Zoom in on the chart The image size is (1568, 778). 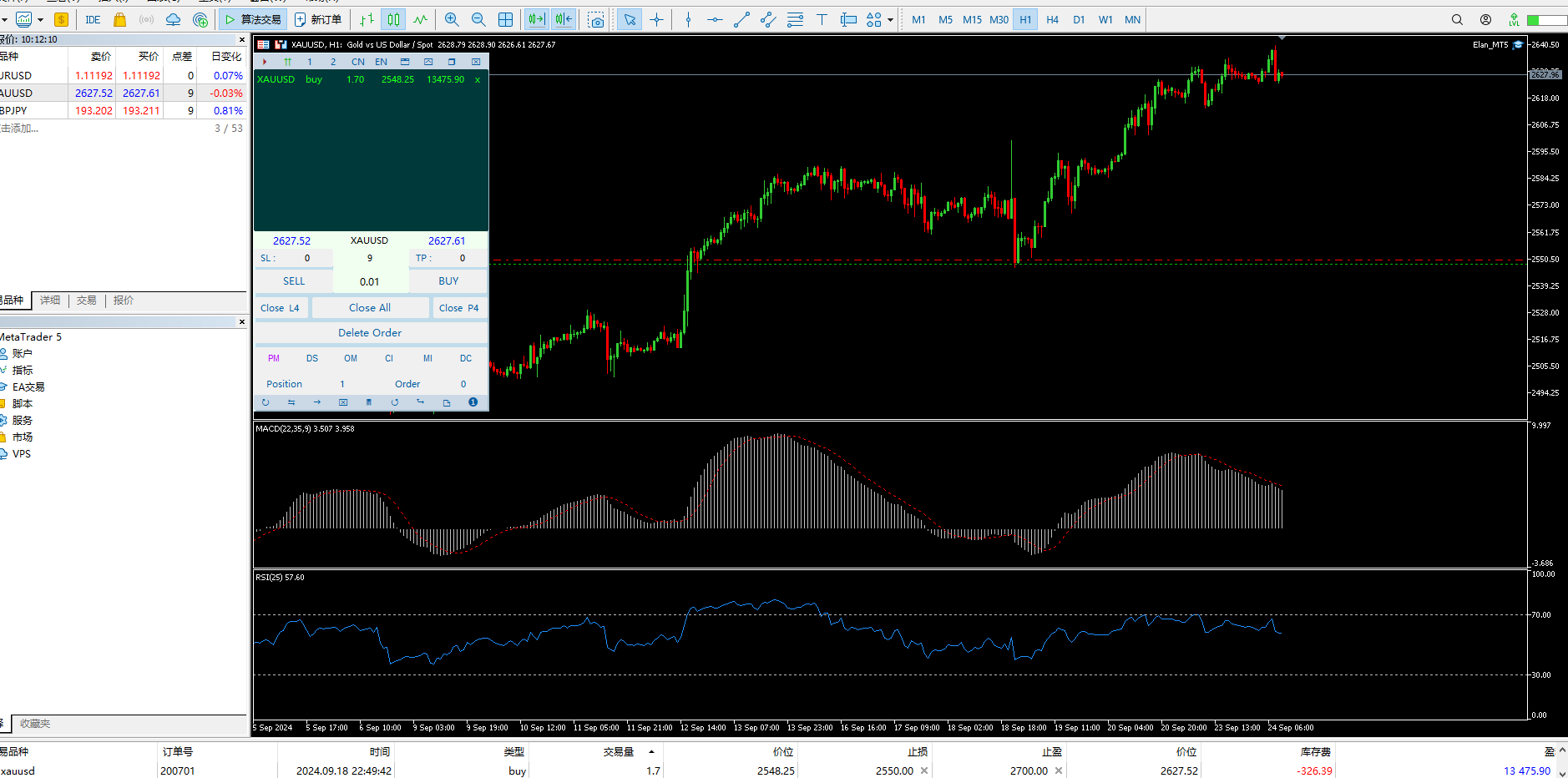tap(452, 19)
